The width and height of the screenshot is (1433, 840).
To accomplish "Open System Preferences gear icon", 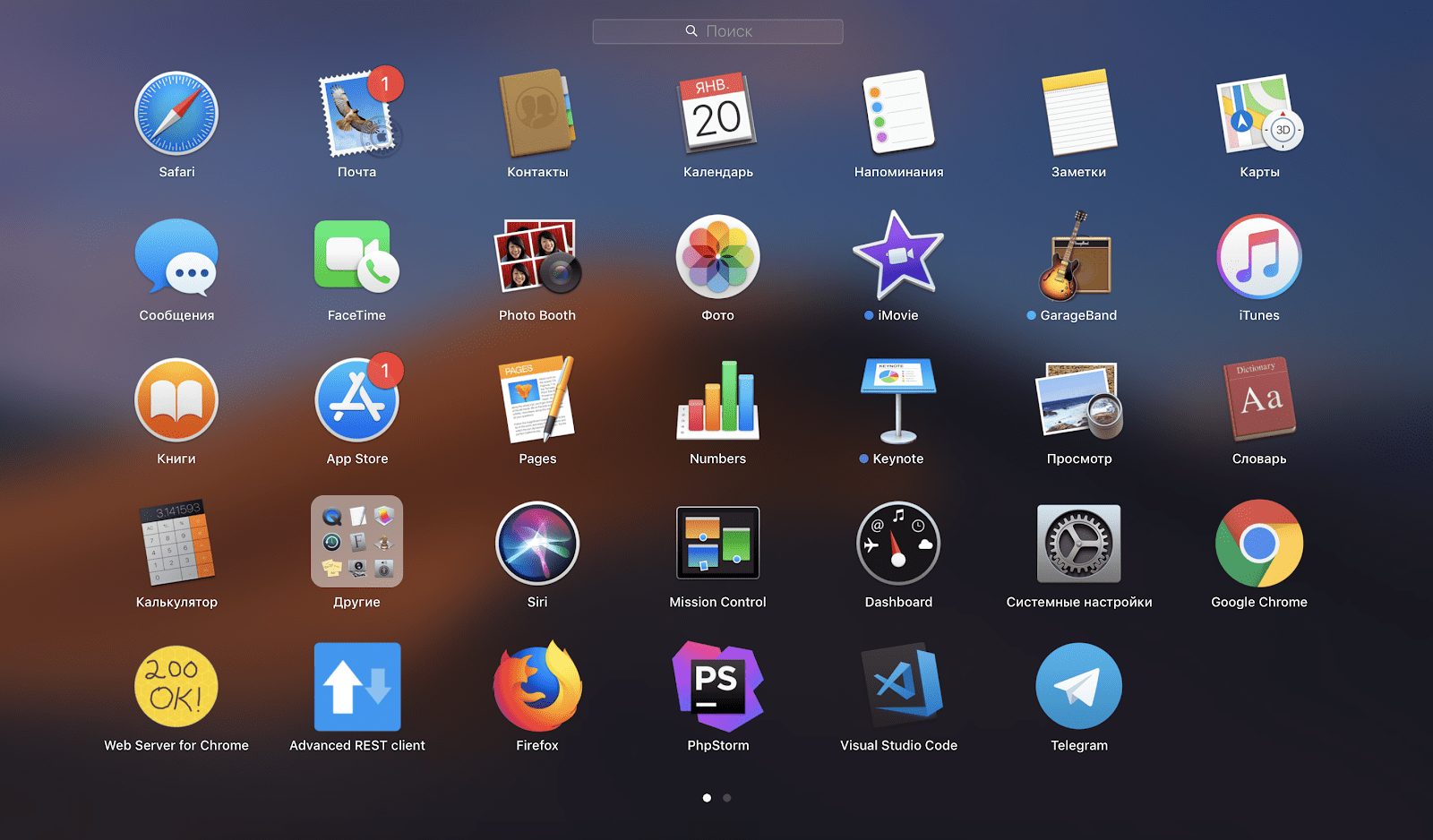I will click(x=1078, y=544).
